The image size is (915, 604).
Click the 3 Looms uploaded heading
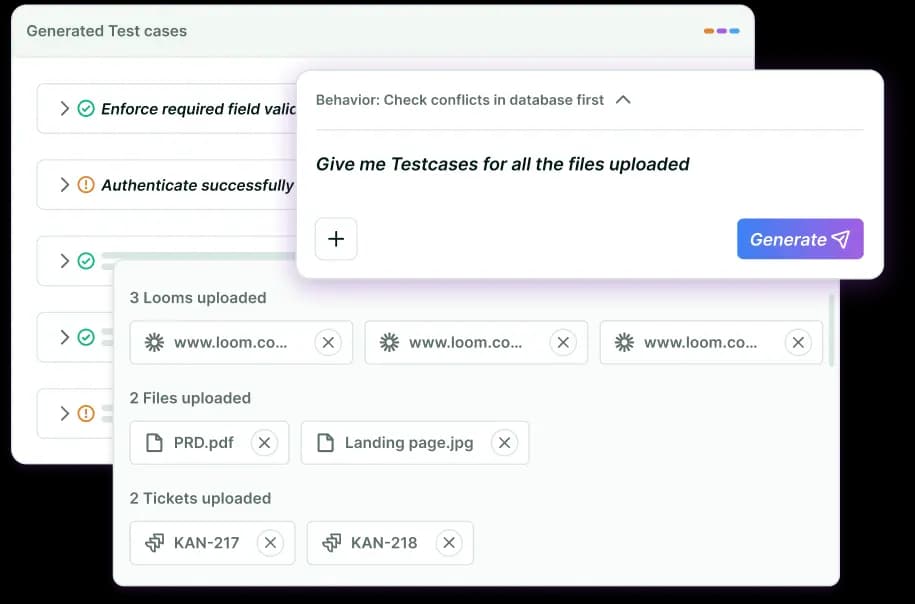[x=198, y=298]
